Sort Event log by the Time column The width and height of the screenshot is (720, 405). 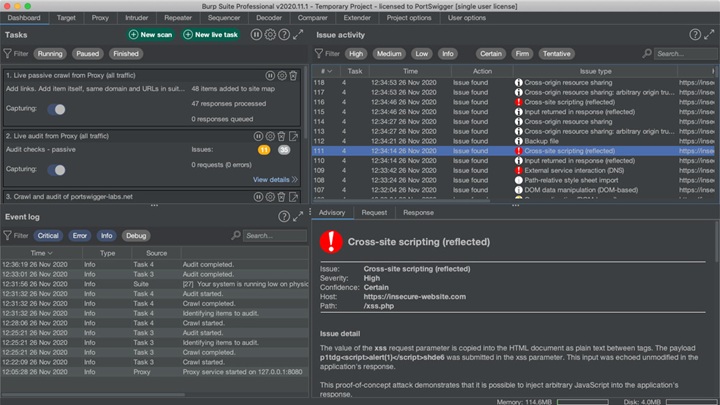tap(40, 253)
